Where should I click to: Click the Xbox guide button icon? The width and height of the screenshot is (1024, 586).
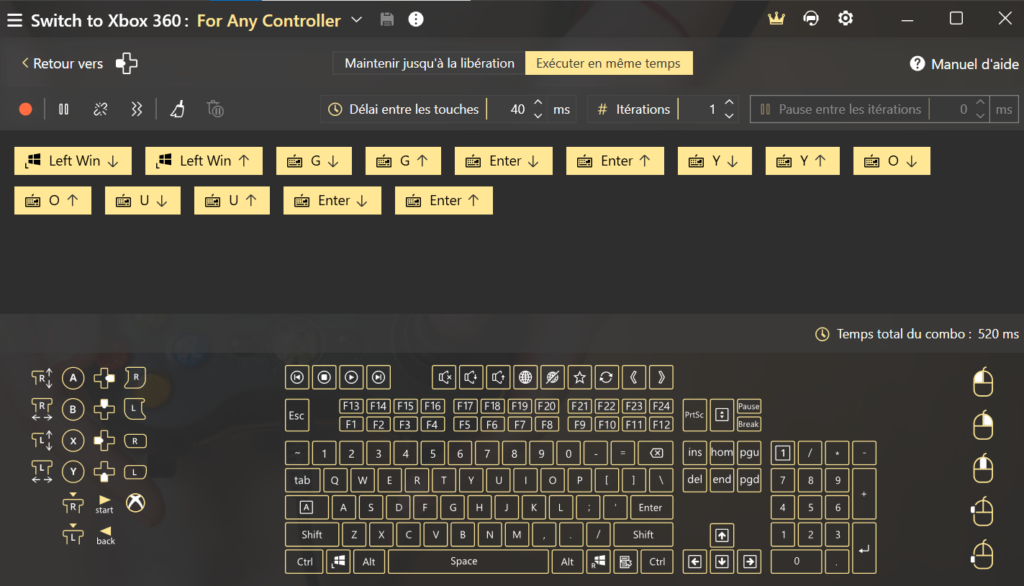[135, 503]
